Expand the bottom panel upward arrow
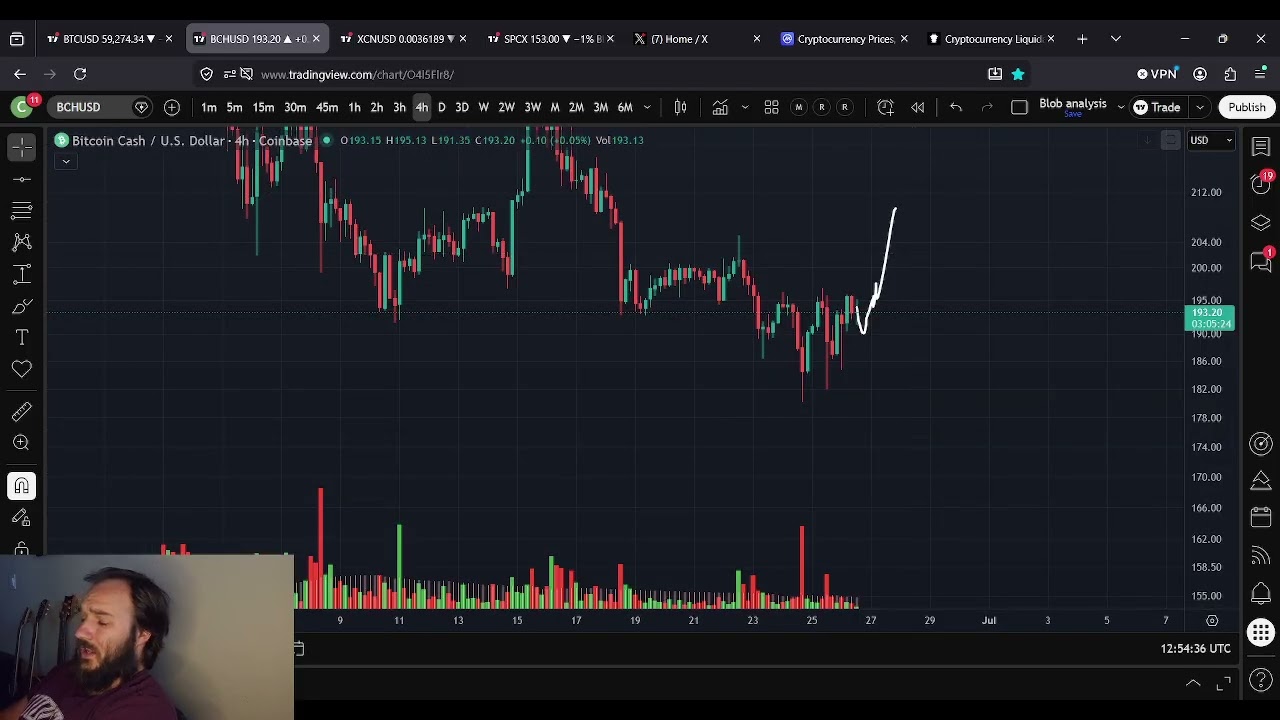The width and height of the screenshot is (1280, 720). click(x=1192, y=683)
